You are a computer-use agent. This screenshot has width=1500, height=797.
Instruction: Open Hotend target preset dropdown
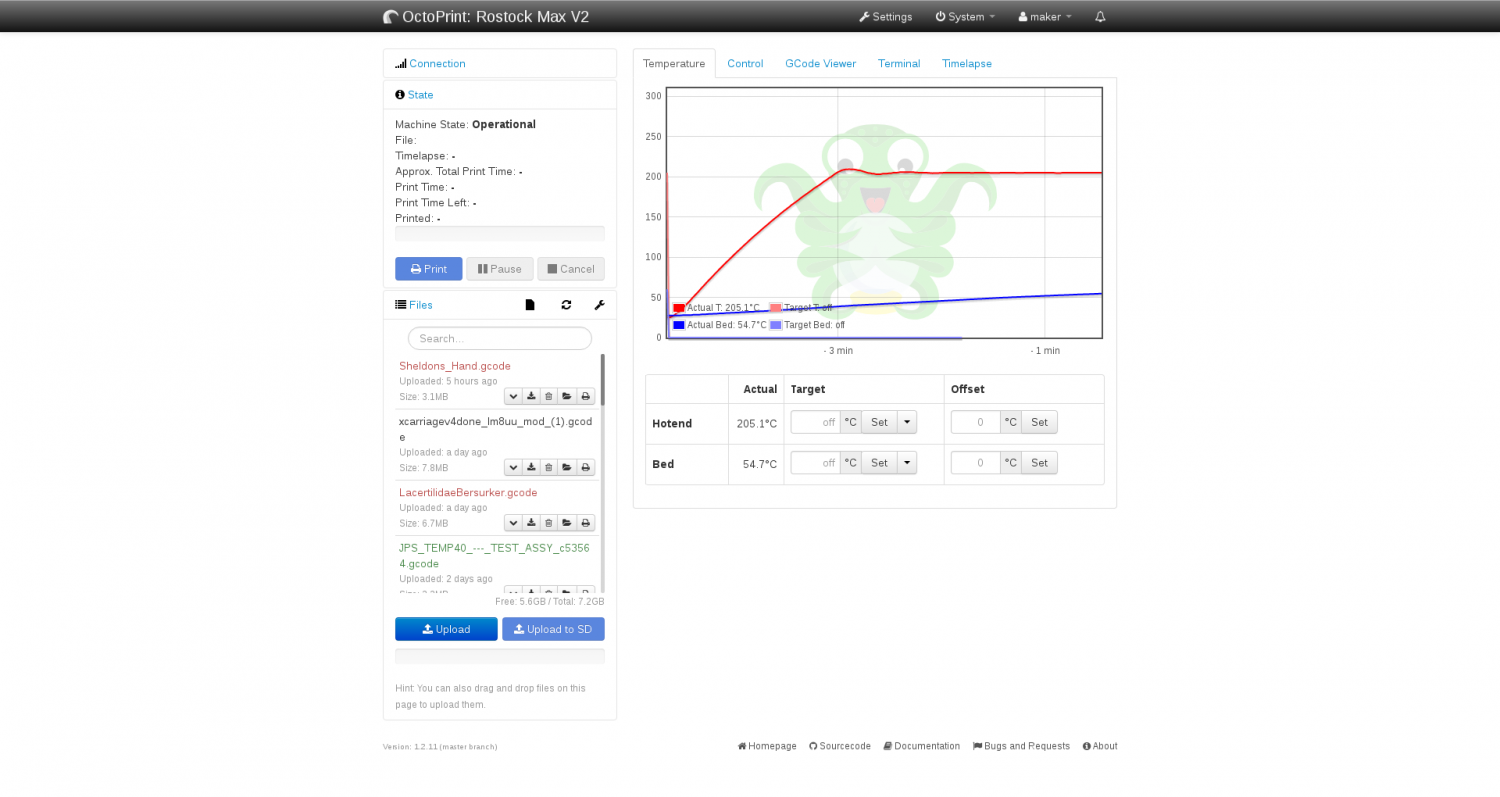(907, 422)
